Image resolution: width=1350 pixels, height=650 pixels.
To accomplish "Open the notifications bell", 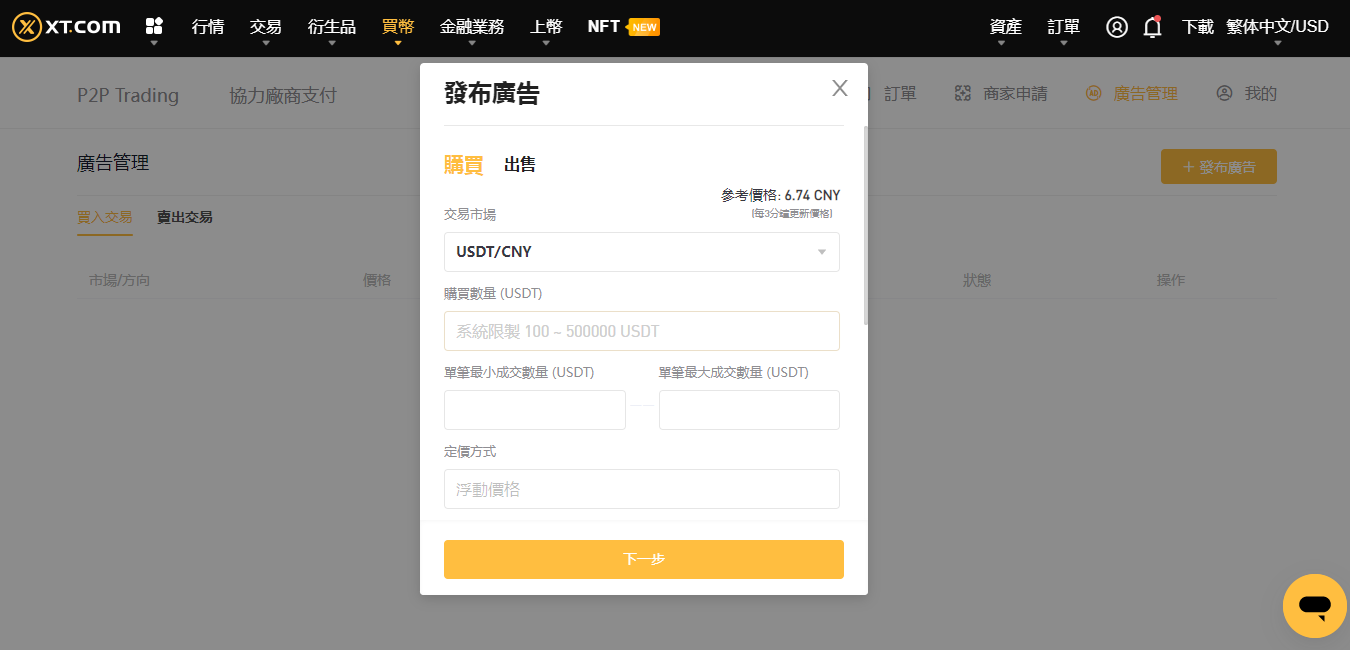I will pos(1152,27).
